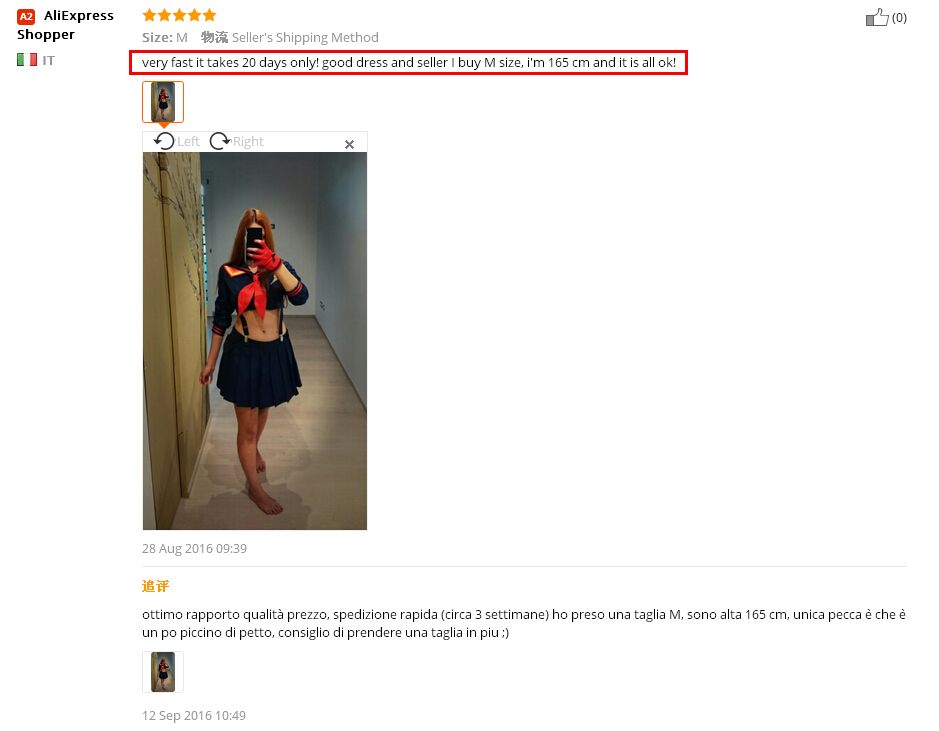Click the 28 Aug 2016 review date

click(x=194, y=548)
